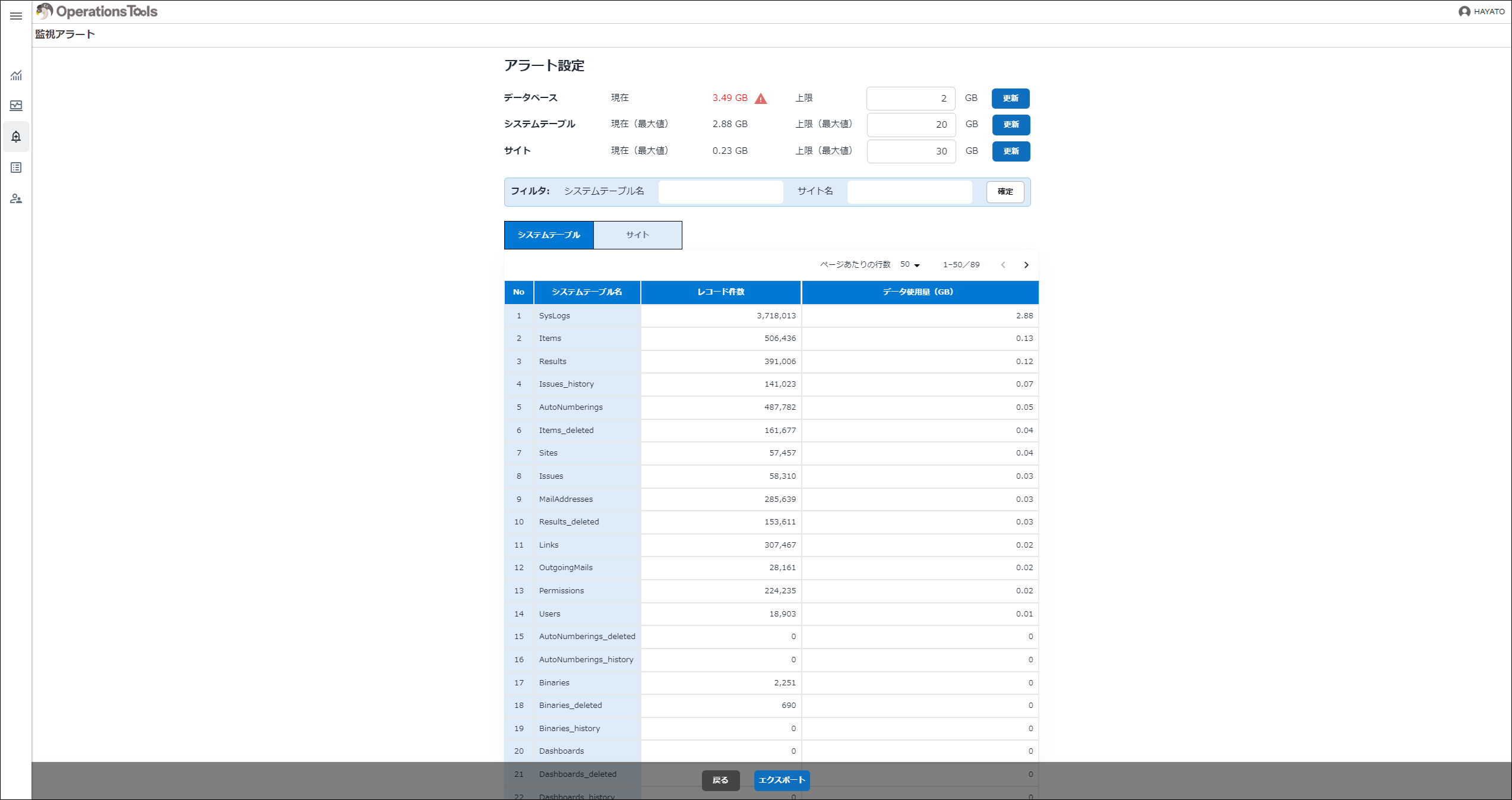Click the 監視アラート page title
This screenshot has height=800, width=1512.
pos(65,34)
